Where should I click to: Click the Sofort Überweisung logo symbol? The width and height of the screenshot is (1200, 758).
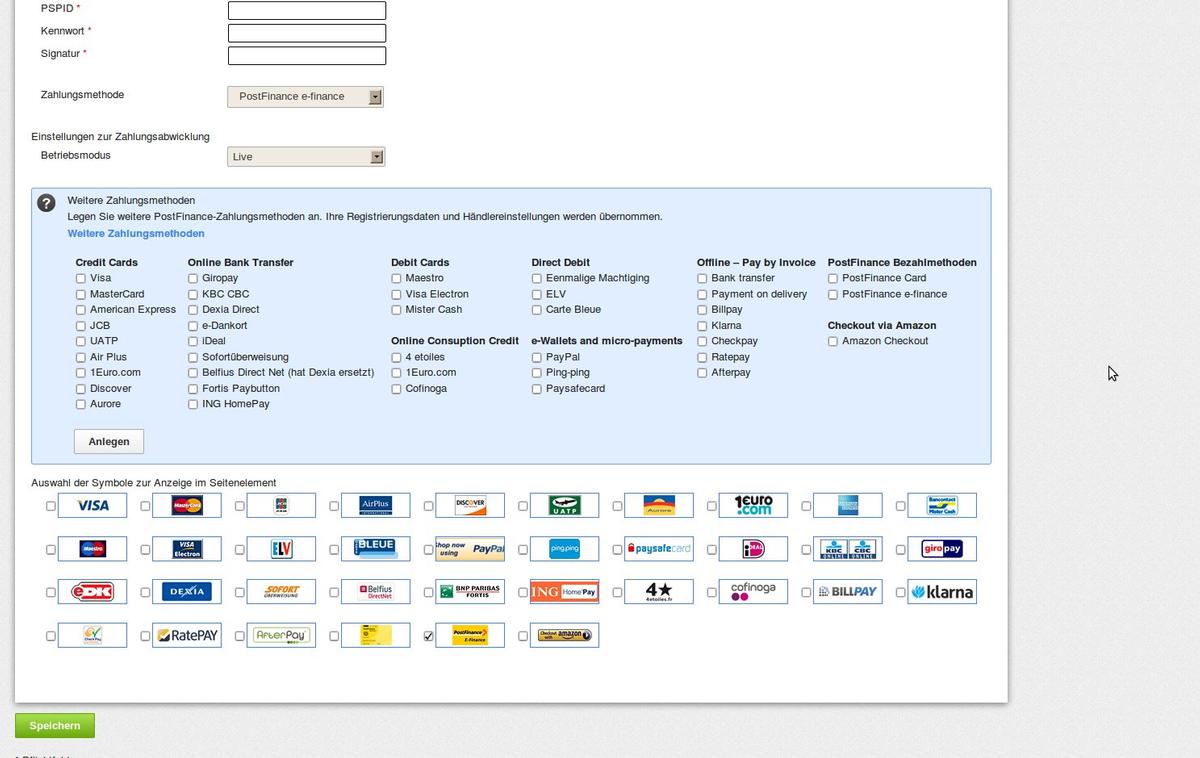281,592
